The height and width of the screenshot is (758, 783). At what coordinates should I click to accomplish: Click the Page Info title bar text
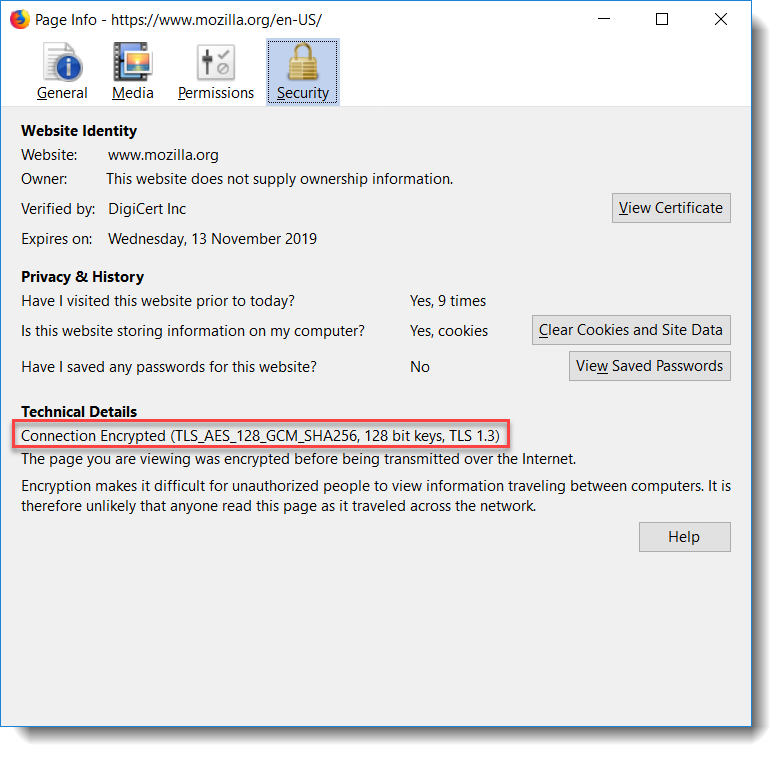click(x=178, y=20)
